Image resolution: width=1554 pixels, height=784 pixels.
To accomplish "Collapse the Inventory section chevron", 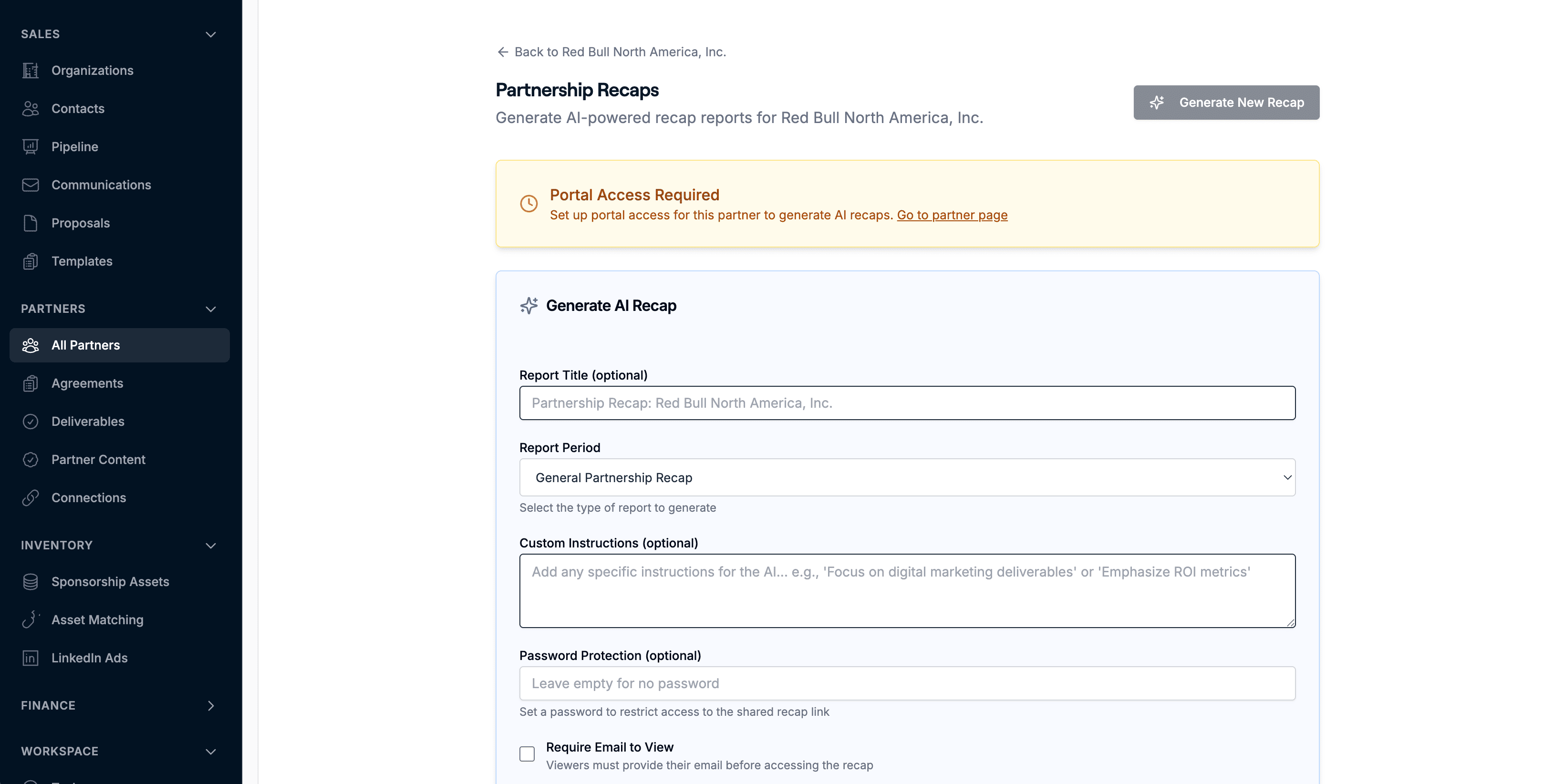I will 210,546.
